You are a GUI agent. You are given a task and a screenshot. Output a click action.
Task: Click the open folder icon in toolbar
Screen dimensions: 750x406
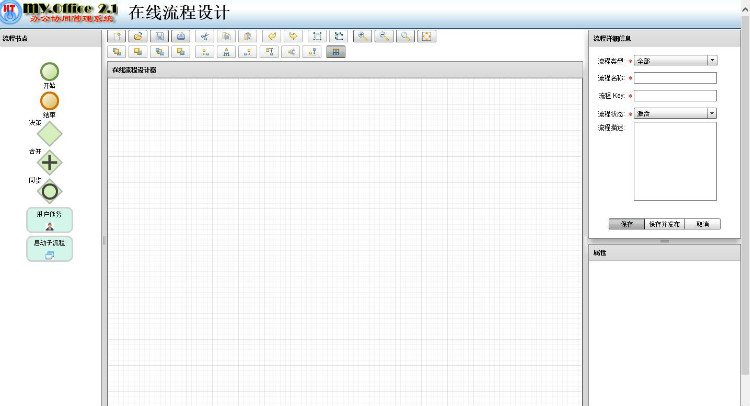click(x=138, y=36)
